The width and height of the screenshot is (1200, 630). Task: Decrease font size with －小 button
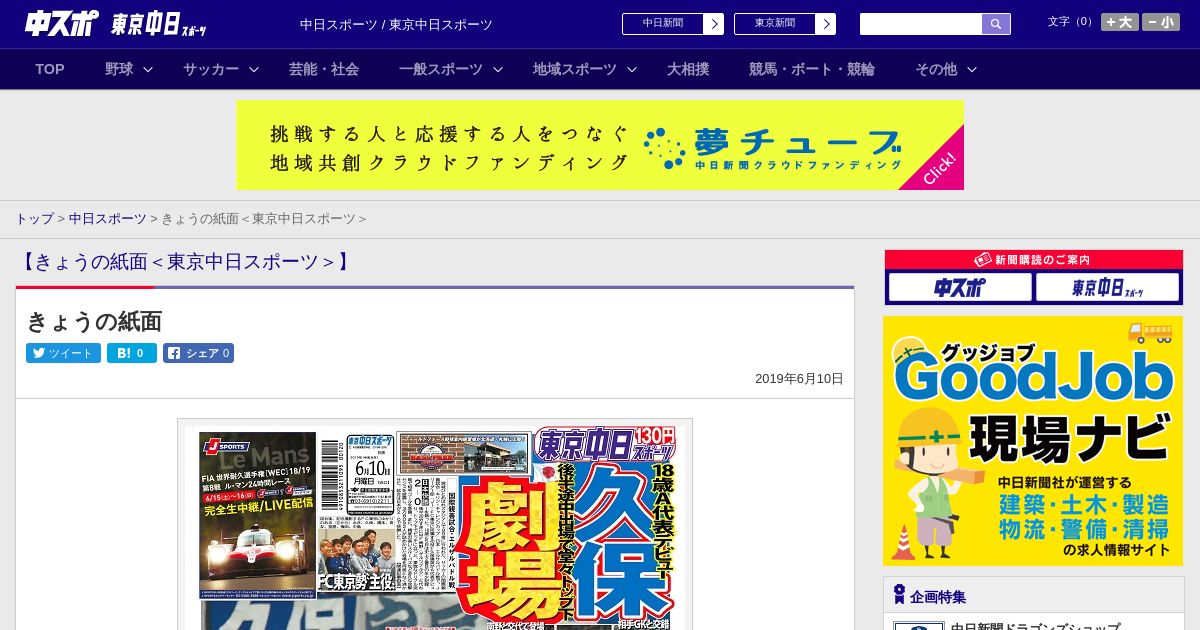coord(1161,22)
